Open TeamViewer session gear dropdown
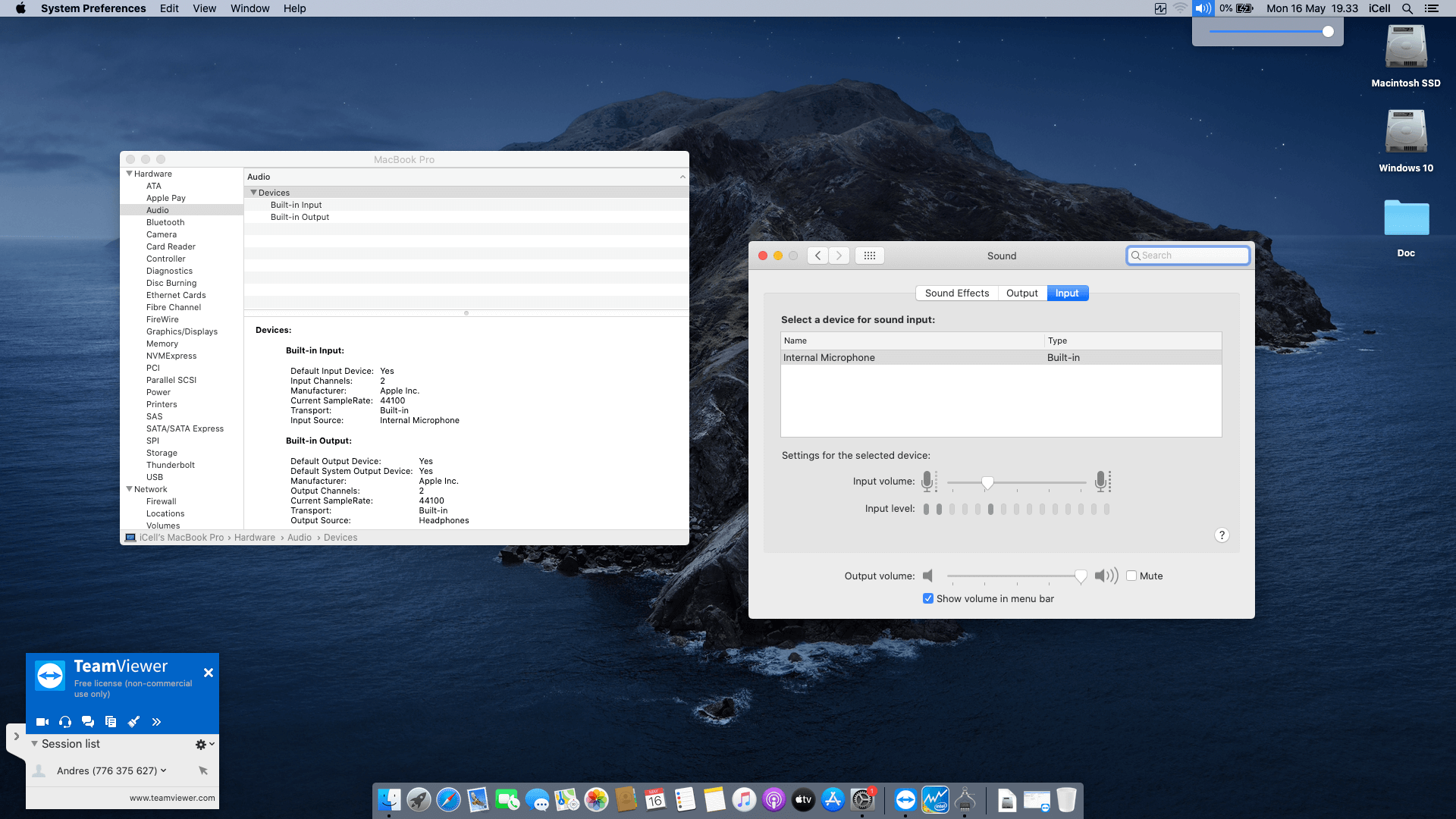The width and height of the screenshot is (1456, 819). [204, 745]
